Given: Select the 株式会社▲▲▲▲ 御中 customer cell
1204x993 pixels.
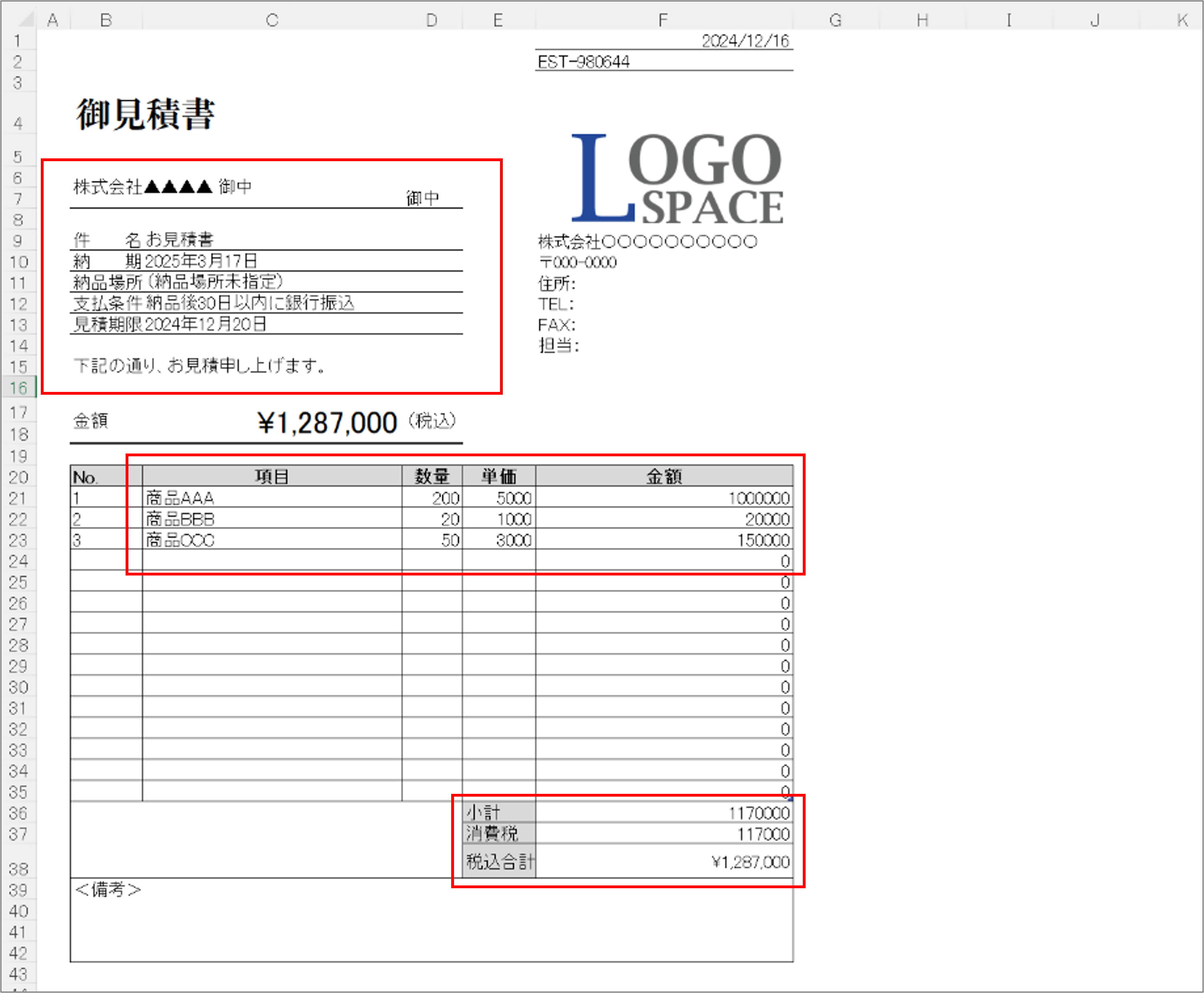Looking at the screenshot, I should (x=163, y=187).
